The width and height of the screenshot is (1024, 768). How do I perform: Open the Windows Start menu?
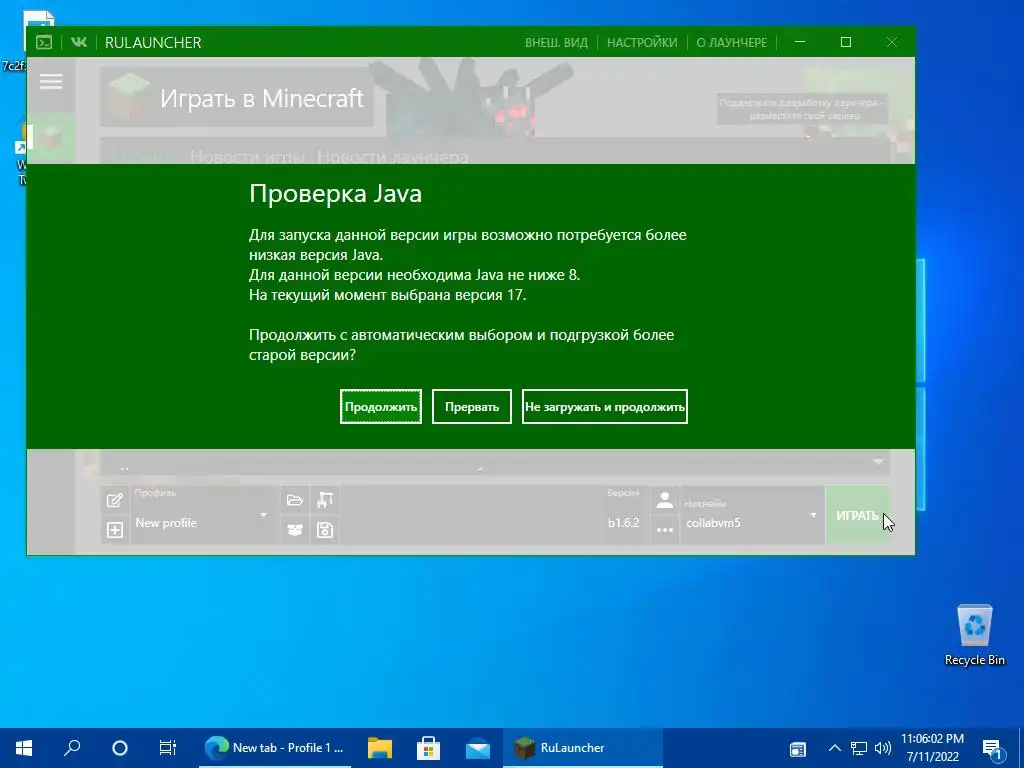24,748
